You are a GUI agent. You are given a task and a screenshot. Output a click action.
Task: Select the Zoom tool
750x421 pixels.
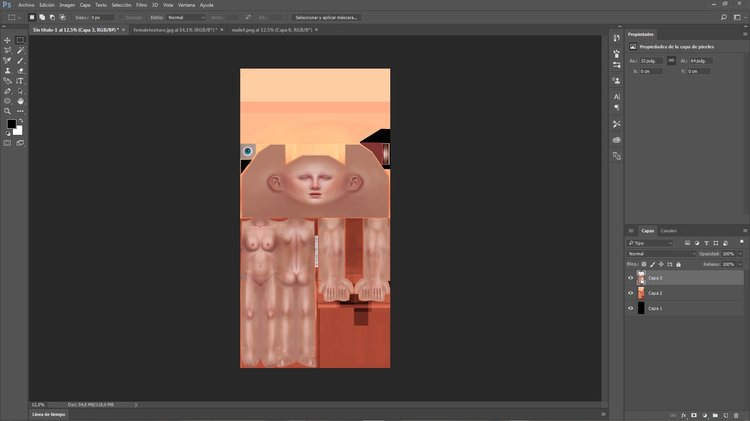[7, 111]
